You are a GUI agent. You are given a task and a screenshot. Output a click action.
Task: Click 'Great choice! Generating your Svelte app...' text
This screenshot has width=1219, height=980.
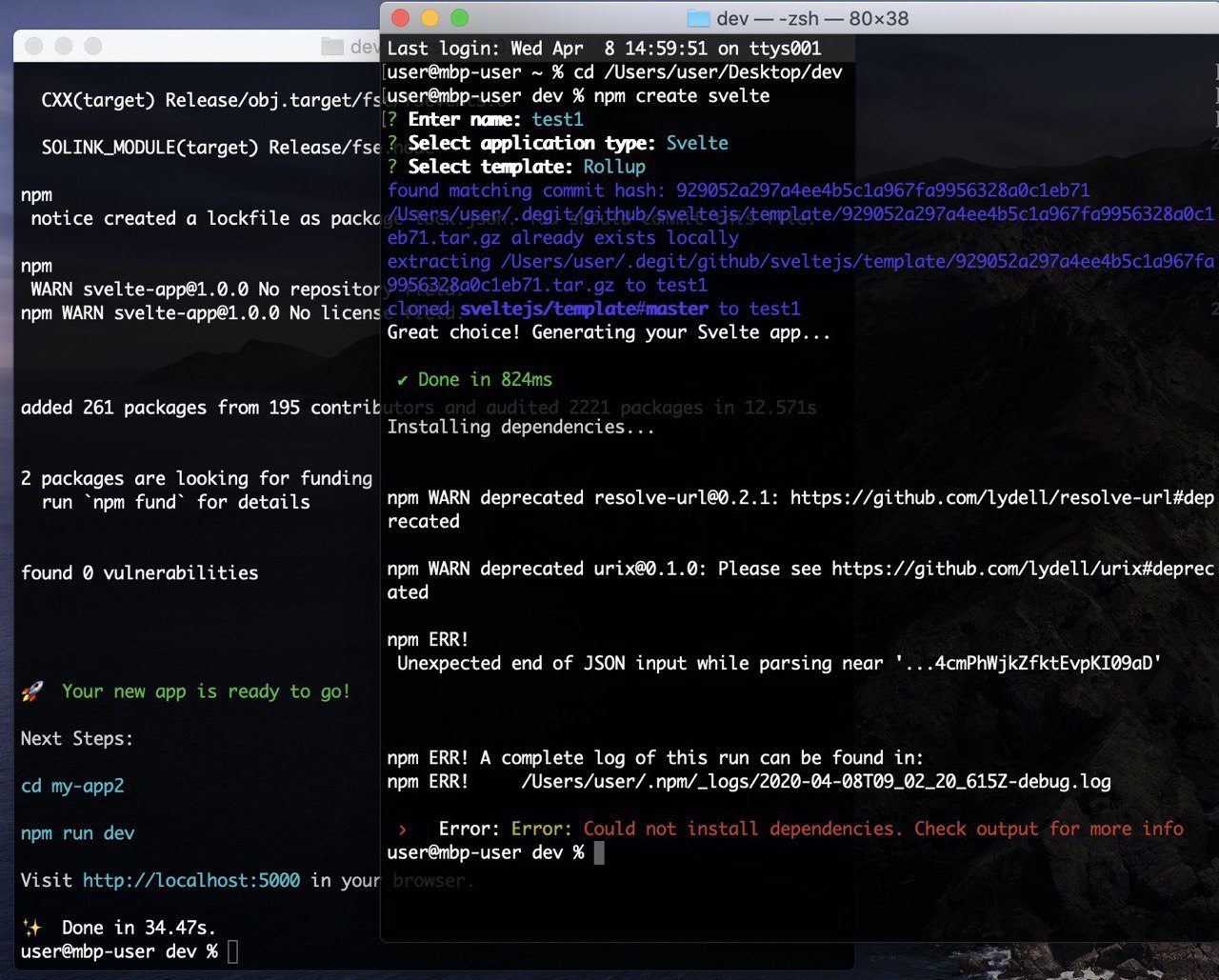point(609,332)
